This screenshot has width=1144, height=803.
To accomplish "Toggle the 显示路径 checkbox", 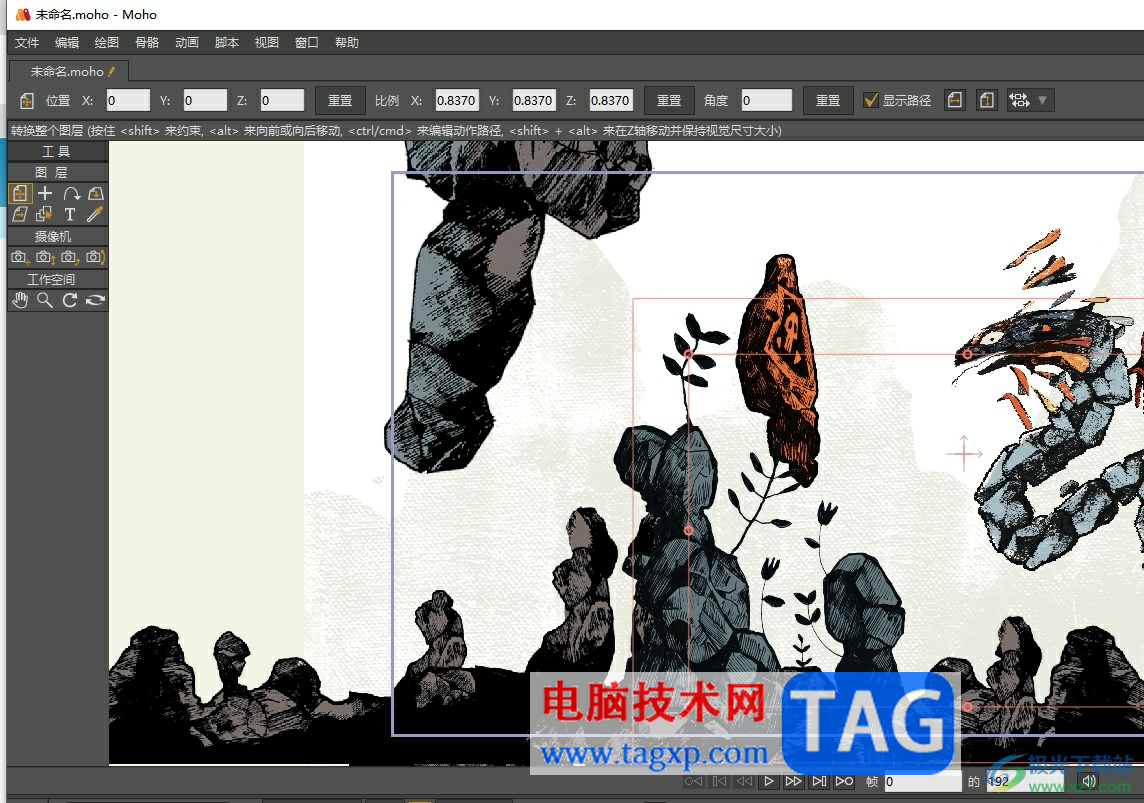I will pyautogui.click(x=870, y=101).
